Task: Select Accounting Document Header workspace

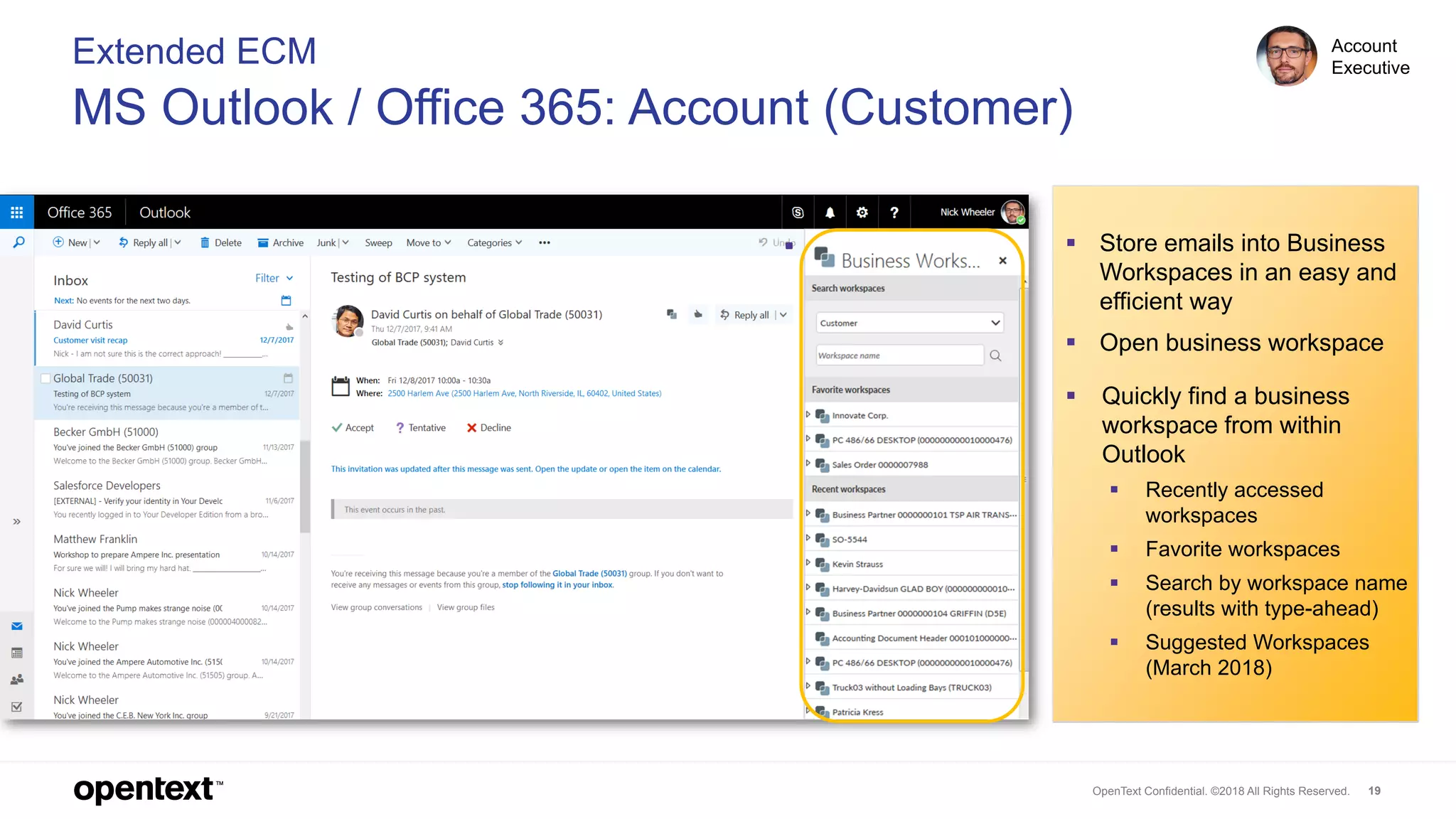Action: click(x=911, y=638)
